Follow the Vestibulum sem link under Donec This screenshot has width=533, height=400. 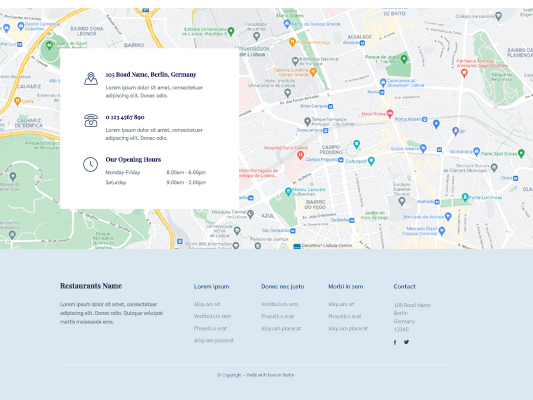coord(279,304)
